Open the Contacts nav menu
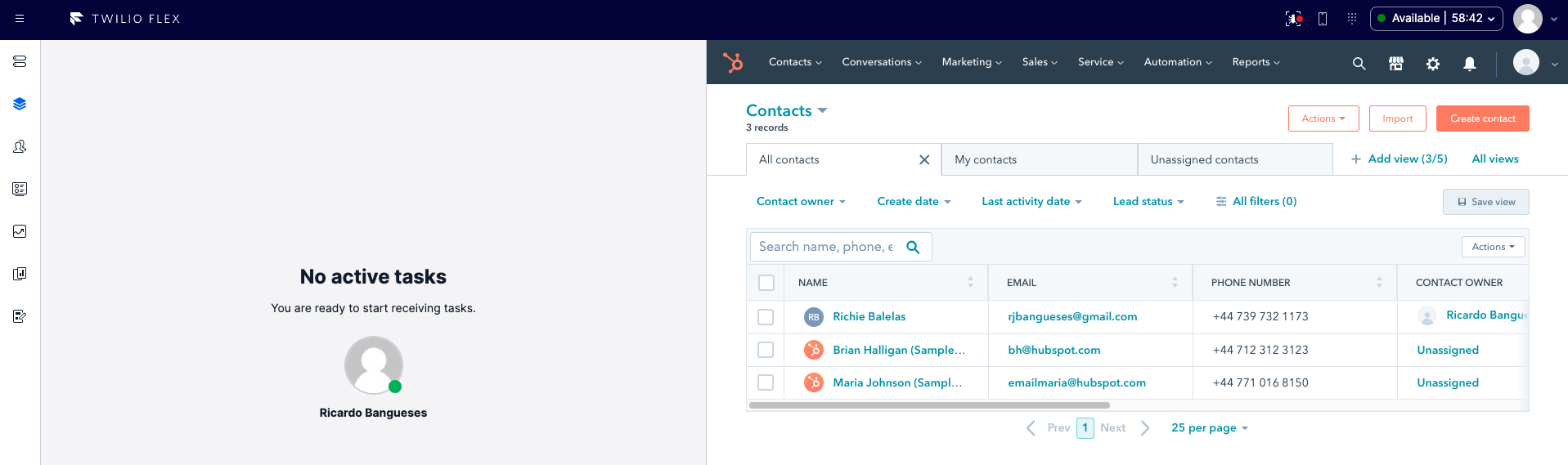This screenshot has width=1568, height=465. point(795,62)
